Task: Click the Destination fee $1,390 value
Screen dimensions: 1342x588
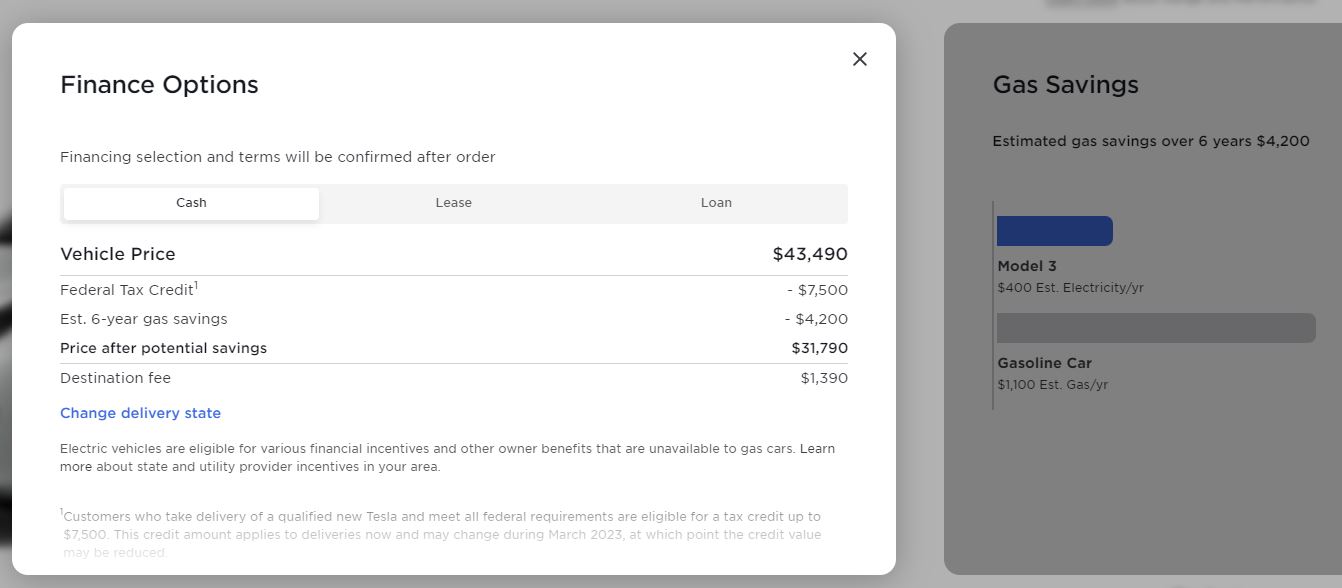Action: pyautogui.click(x=824, y=378)
